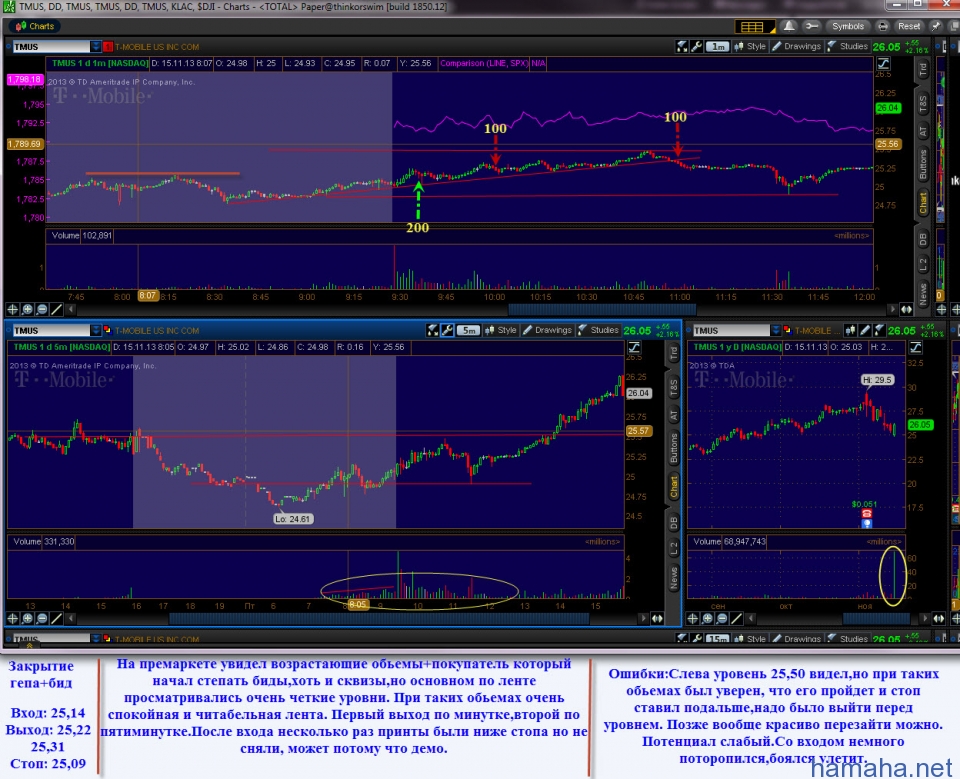Select the line drawing tool under 1m chart

coord(56,309)
